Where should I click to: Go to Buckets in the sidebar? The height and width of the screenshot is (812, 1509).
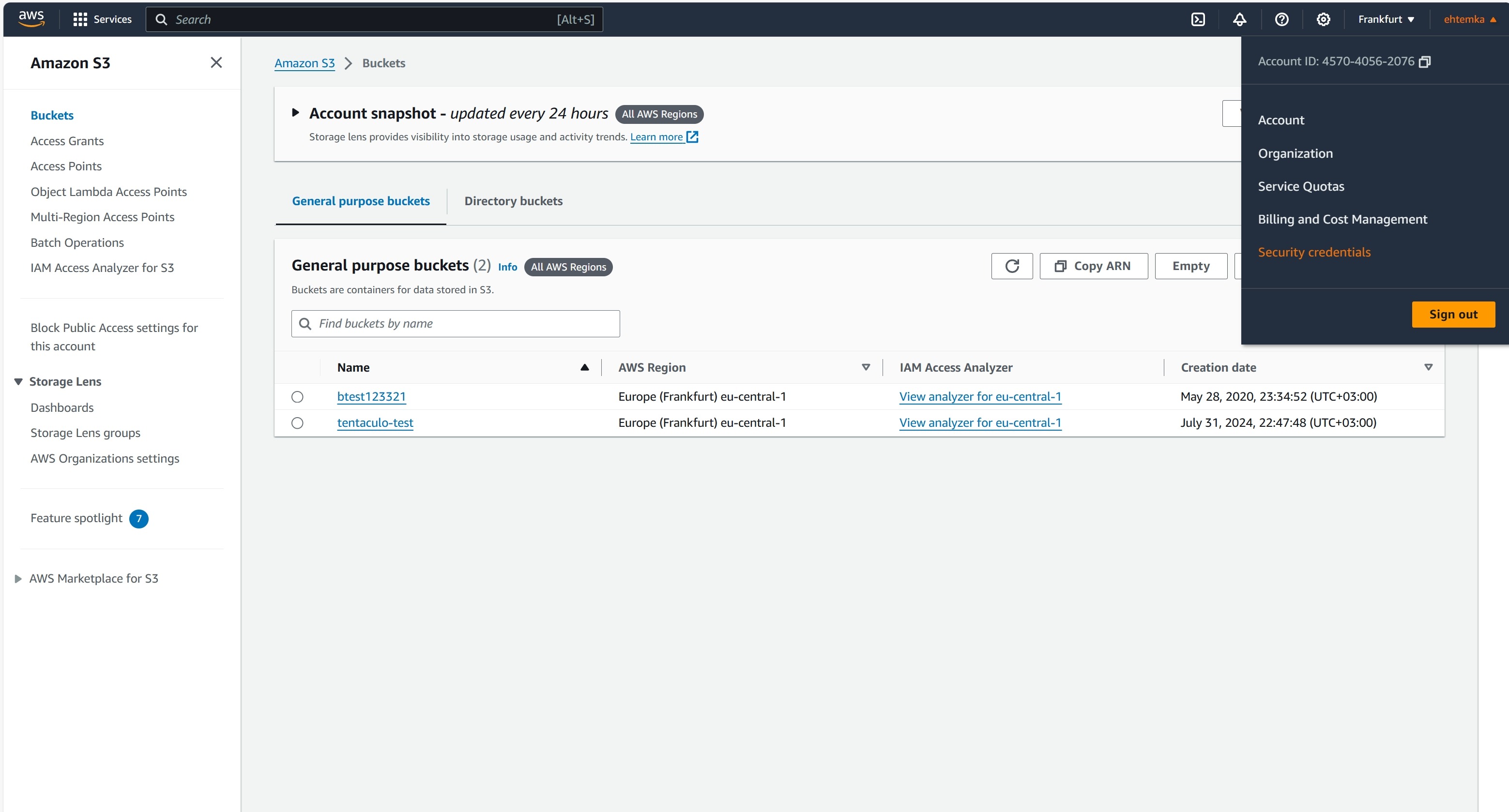click(51, 115)
